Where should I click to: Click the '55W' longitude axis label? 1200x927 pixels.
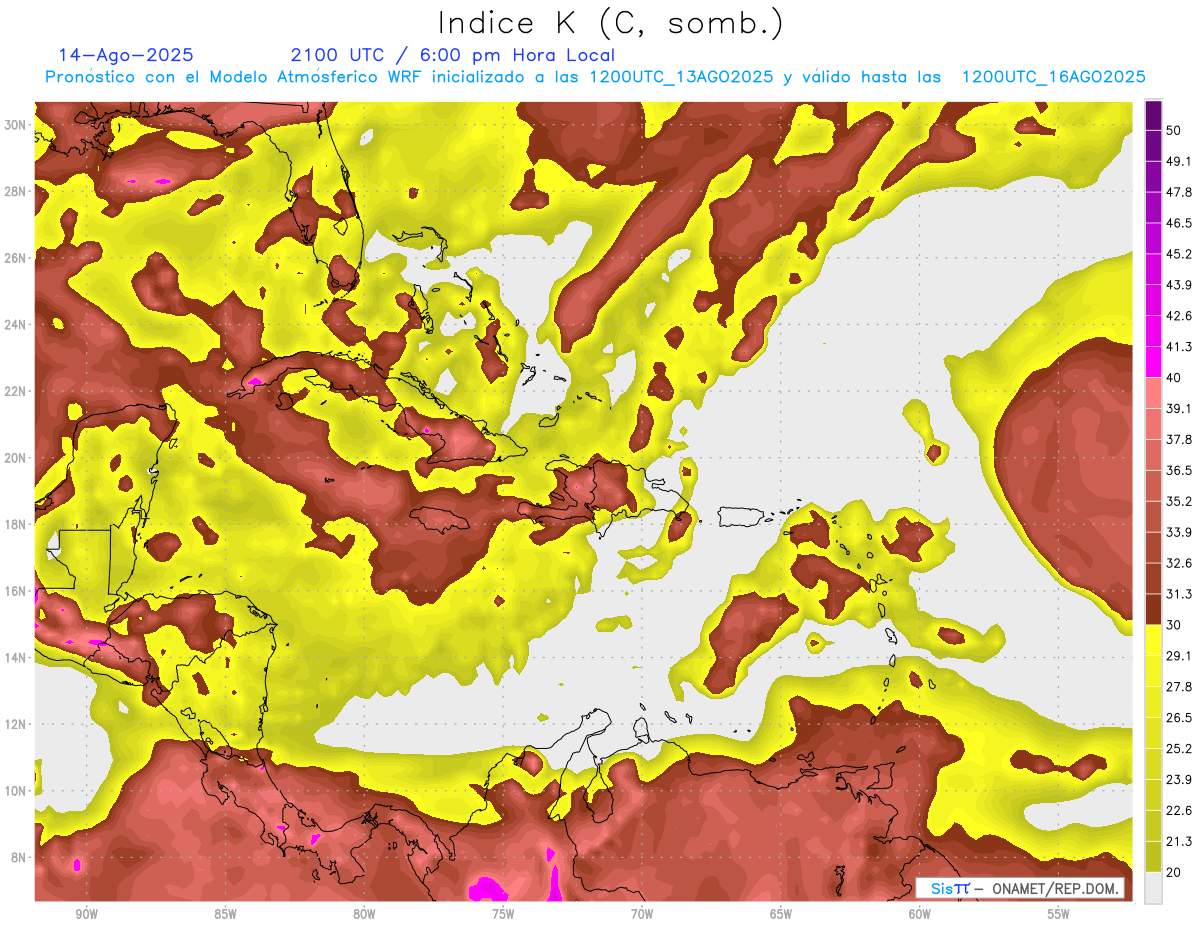pyautogui.click(x=1059, y=914)
